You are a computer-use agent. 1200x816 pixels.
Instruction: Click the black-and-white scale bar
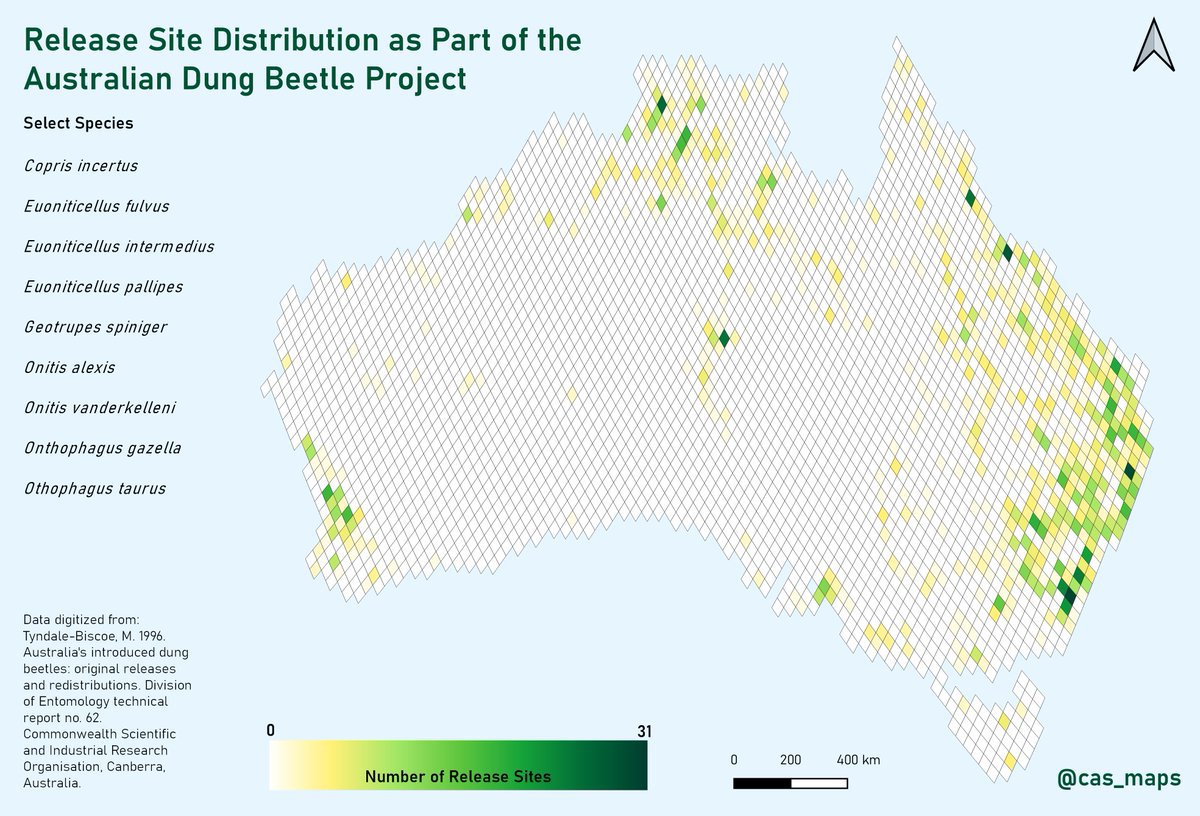790,782
